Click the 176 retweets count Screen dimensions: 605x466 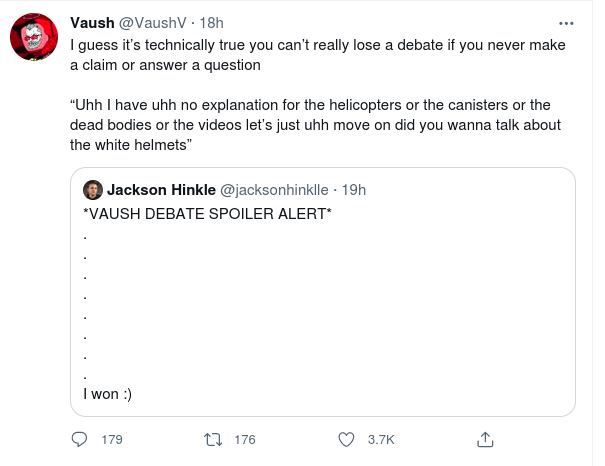(x=244, y=439)
